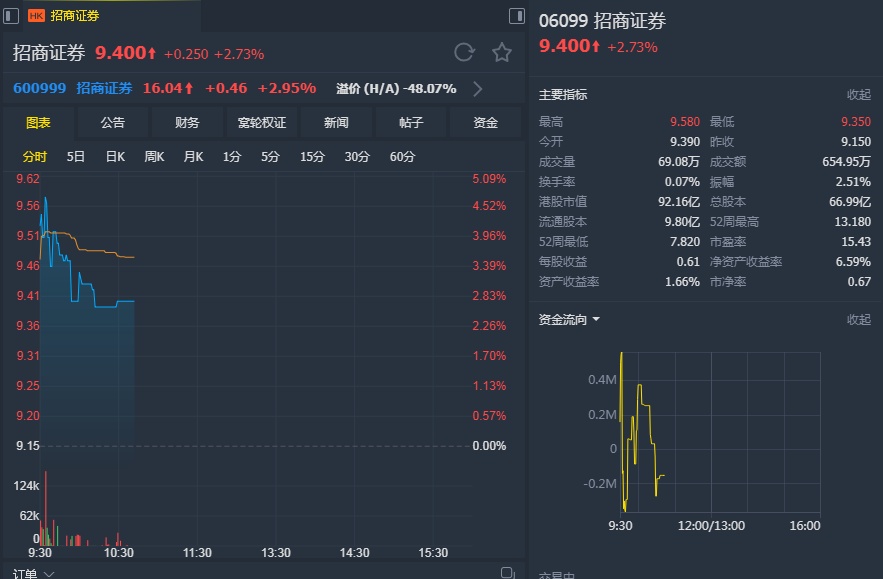Open the 资金 tab
Image resolution: width=883 pixels, height=579 pixels.
pyautogui.click(x=485, y=123)
